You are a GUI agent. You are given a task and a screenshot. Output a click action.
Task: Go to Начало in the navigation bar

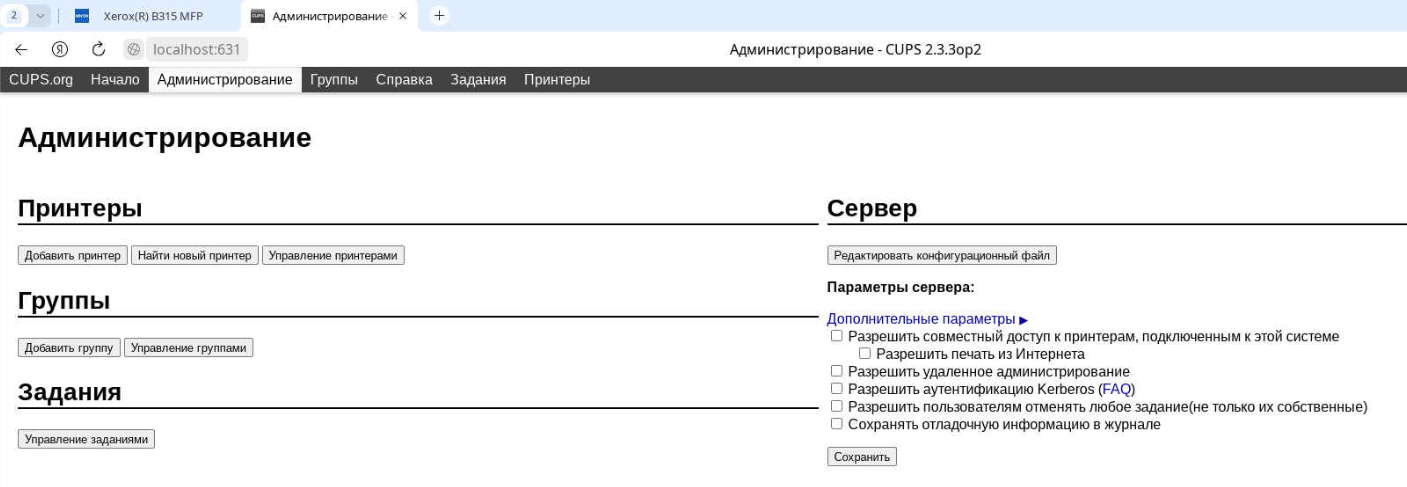tap(115, 80)
